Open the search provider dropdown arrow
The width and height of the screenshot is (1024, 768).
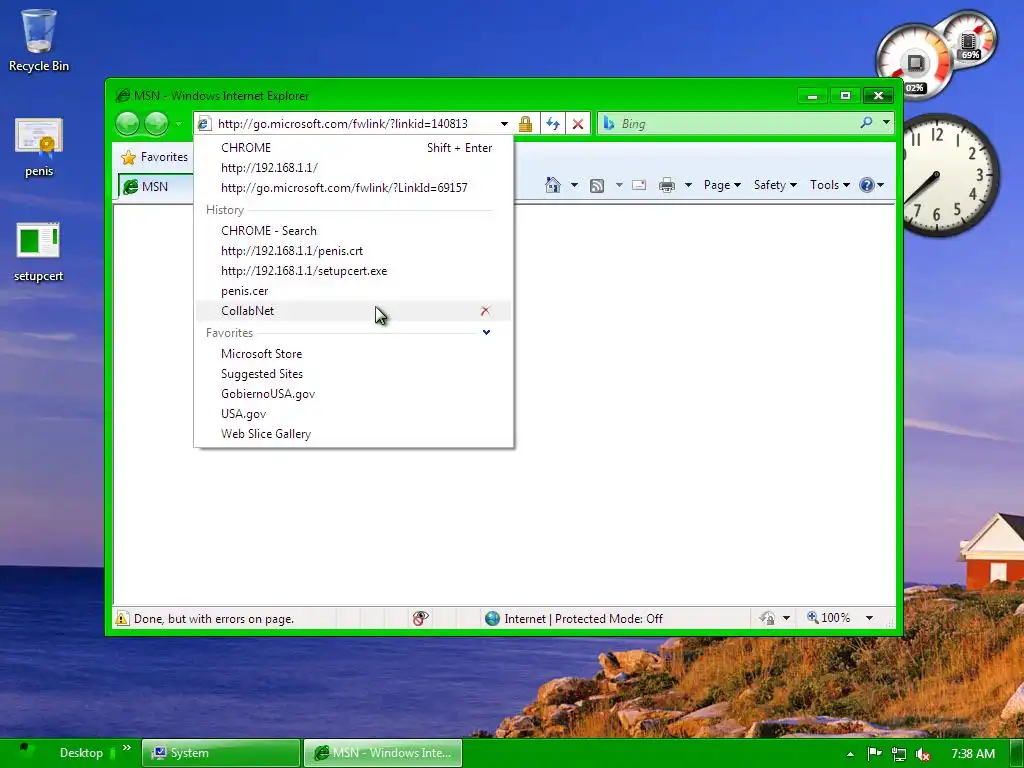886,122
